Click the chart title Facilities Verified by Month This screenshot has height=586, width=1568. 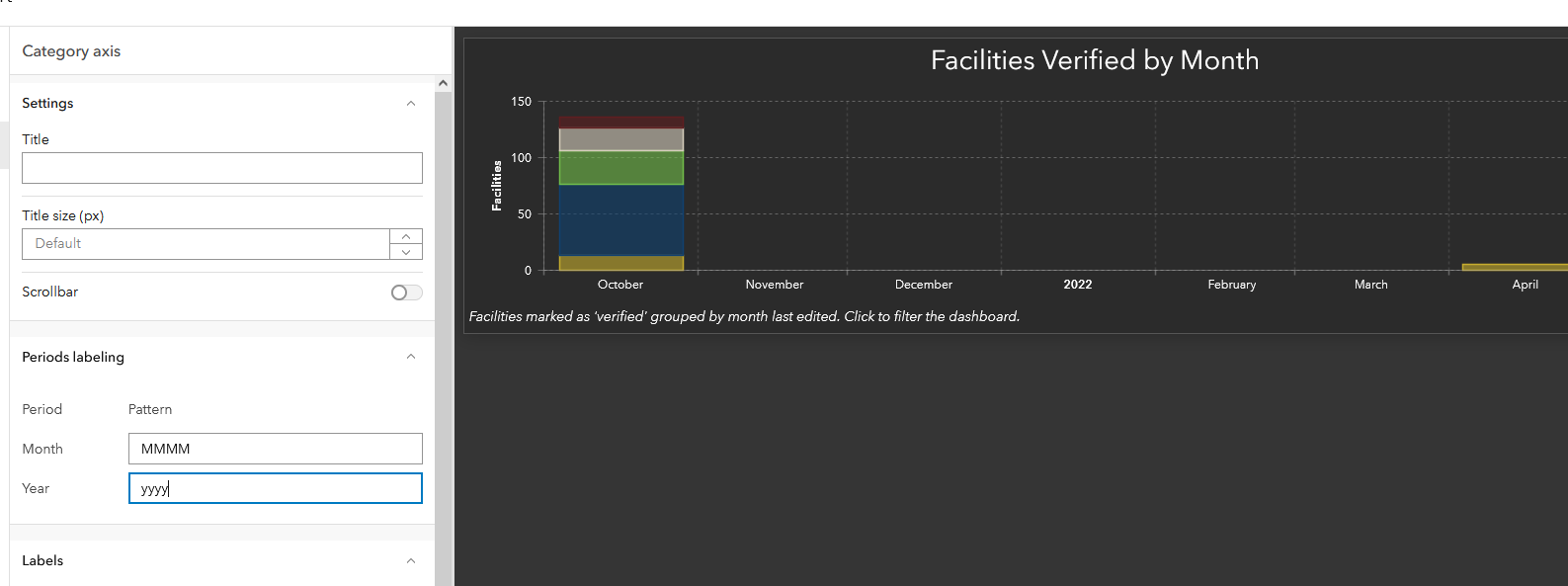click(x=1094, y=60)
